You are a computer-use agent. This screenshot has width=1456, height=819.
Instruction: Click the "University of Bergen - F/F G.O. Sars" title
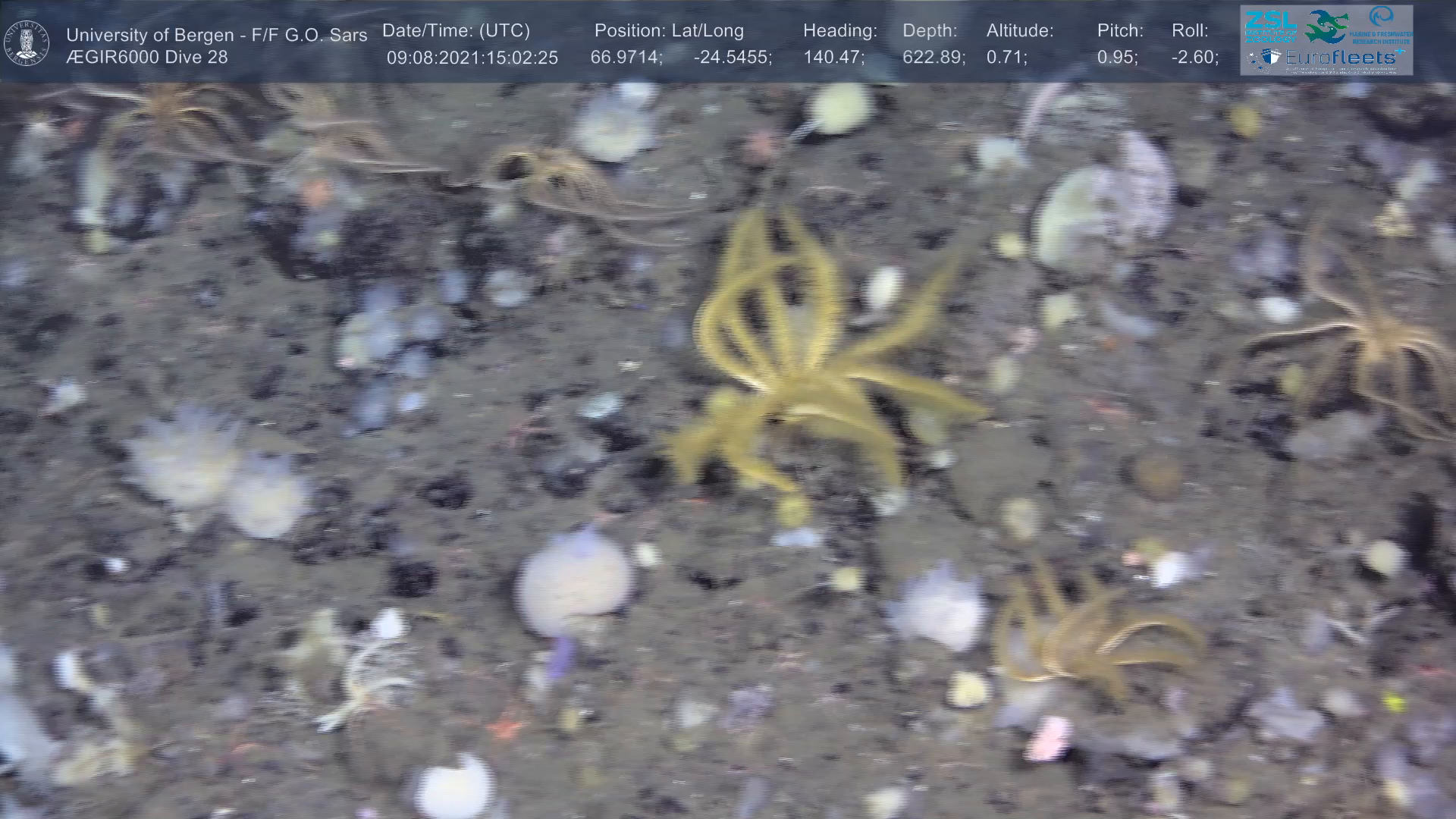click(x=216, y=35)
